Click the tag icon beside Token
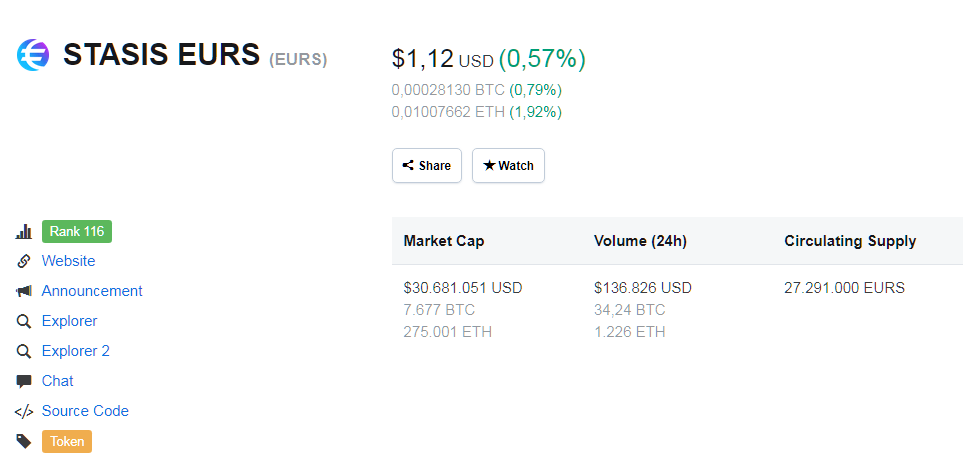The width and height of the screenshot is (968, 462). pyautogui.click(x=24, y=441)
